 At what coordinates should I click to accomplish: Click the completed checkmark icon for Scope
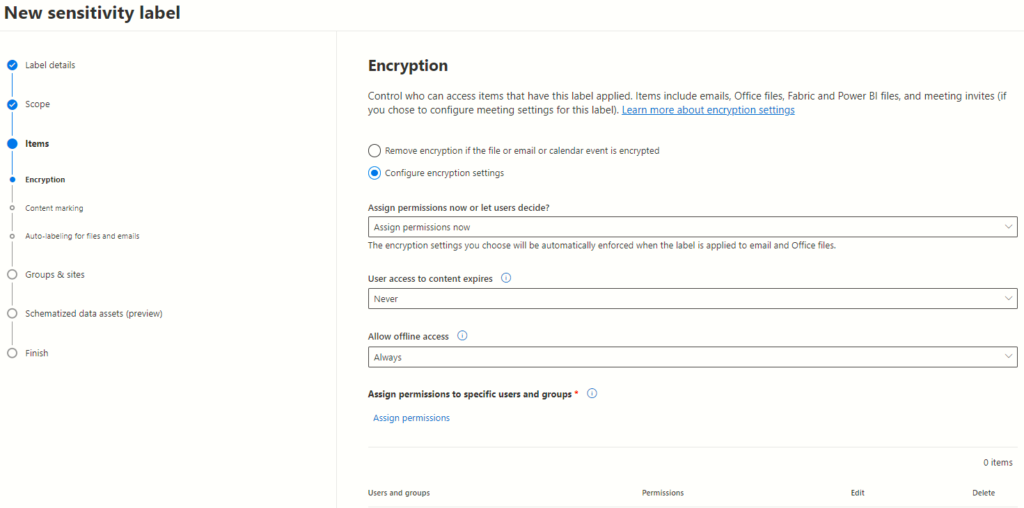tap(12, 104)
